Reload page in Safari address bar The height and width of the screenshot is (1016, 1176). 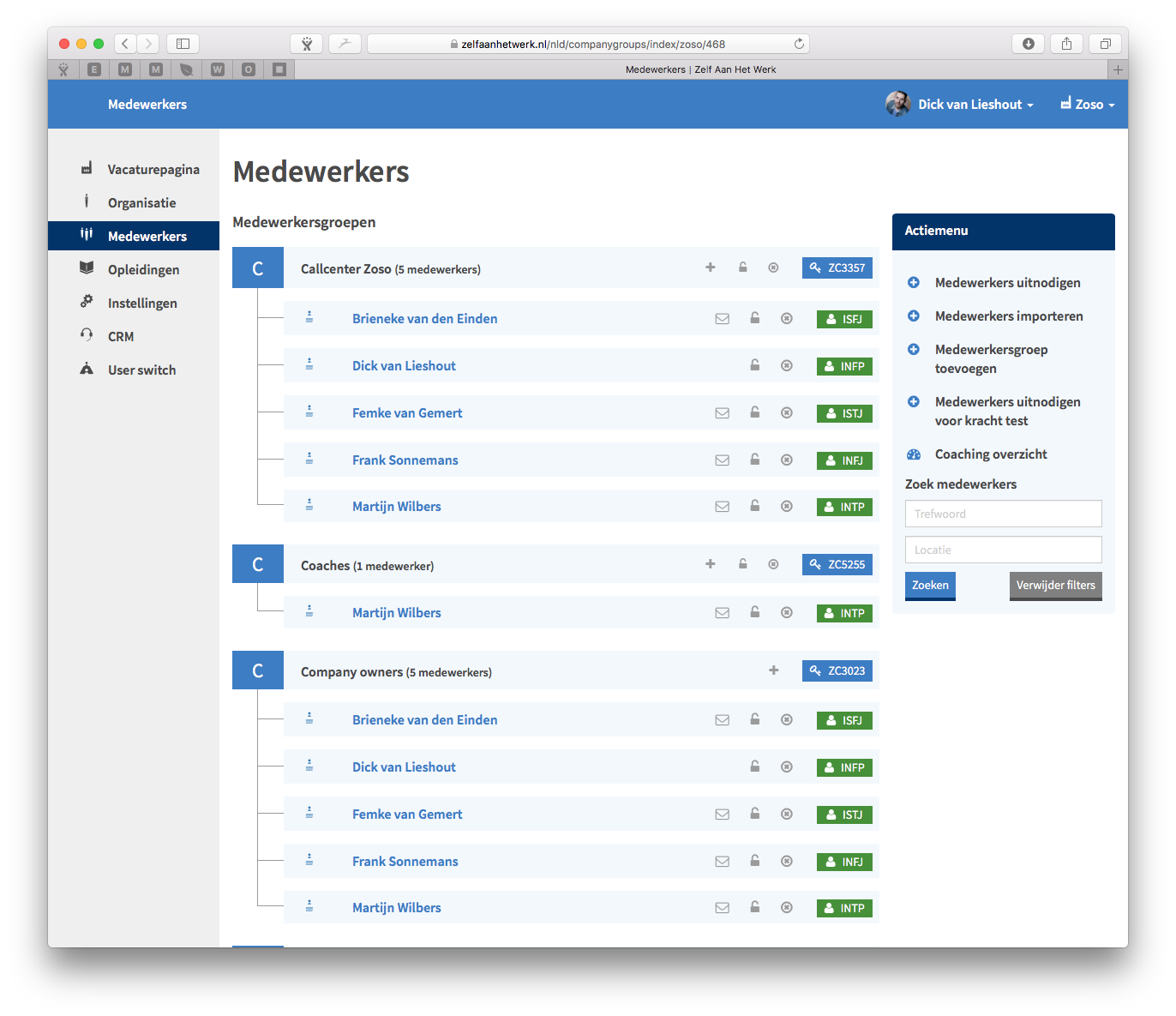click(799, 44)
